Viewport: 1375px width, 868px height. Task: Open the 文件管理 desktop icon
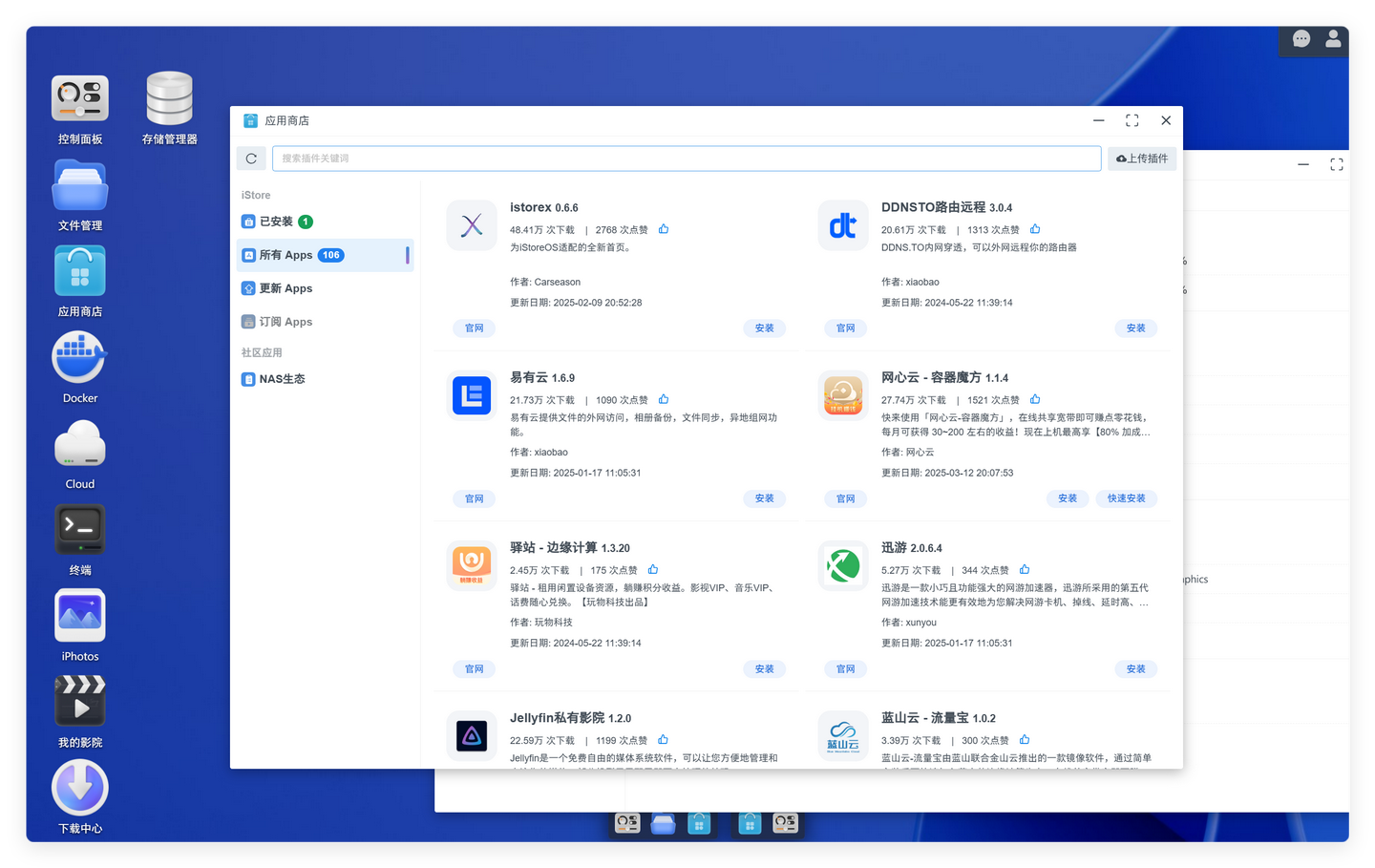[x=80, y=185]
